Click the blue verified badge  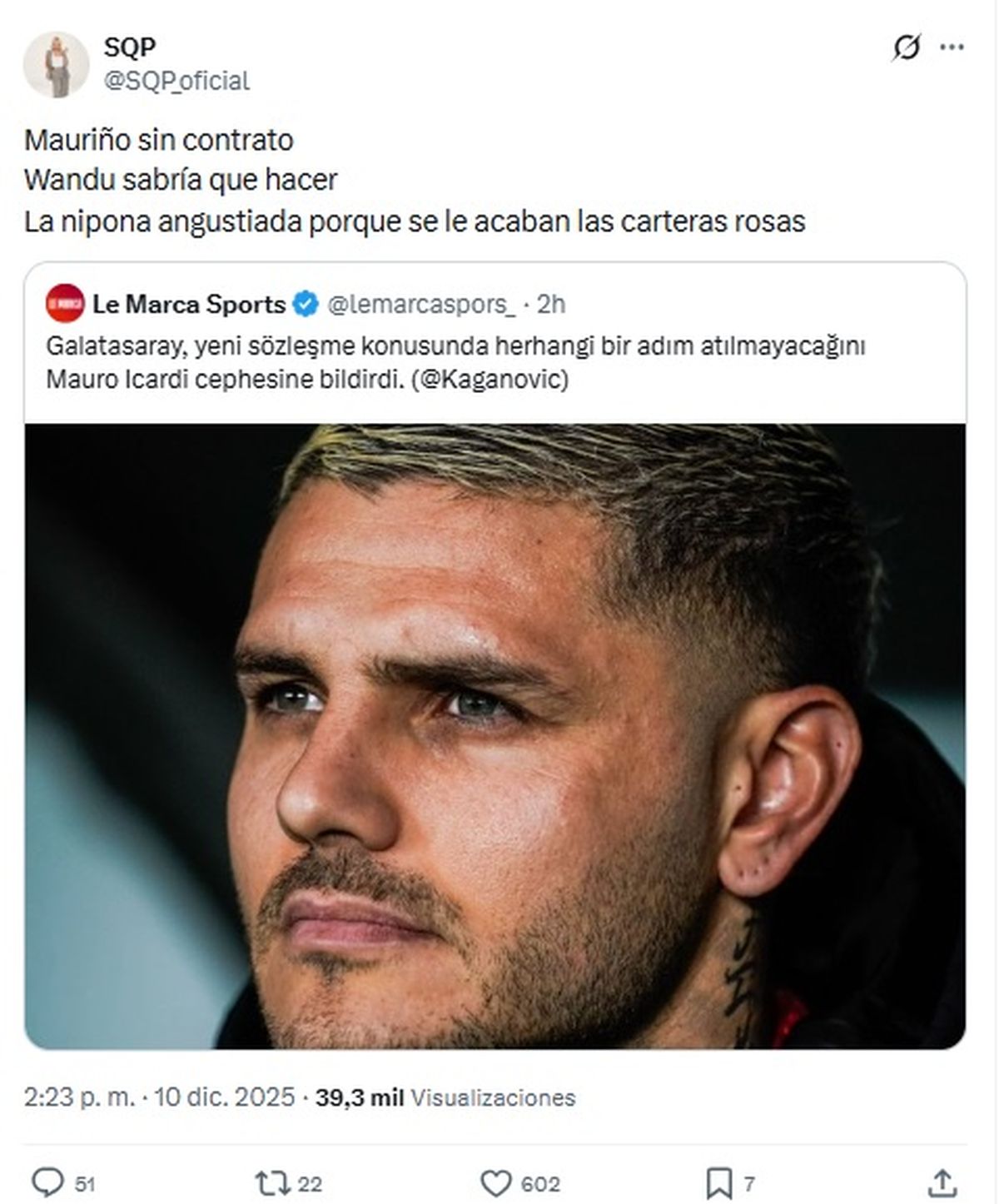306,305
